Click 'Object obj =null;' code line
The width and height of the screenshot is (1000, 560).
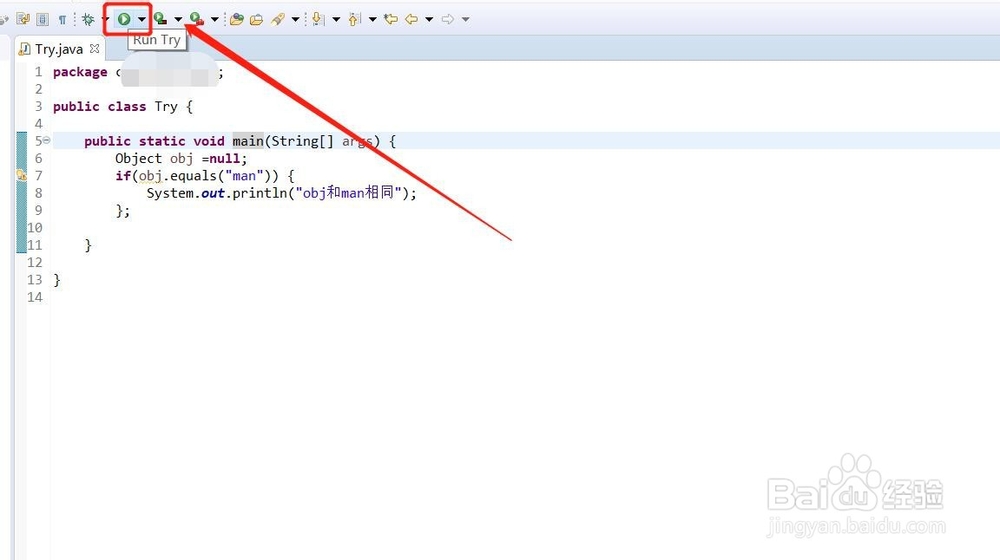(181, 158)
